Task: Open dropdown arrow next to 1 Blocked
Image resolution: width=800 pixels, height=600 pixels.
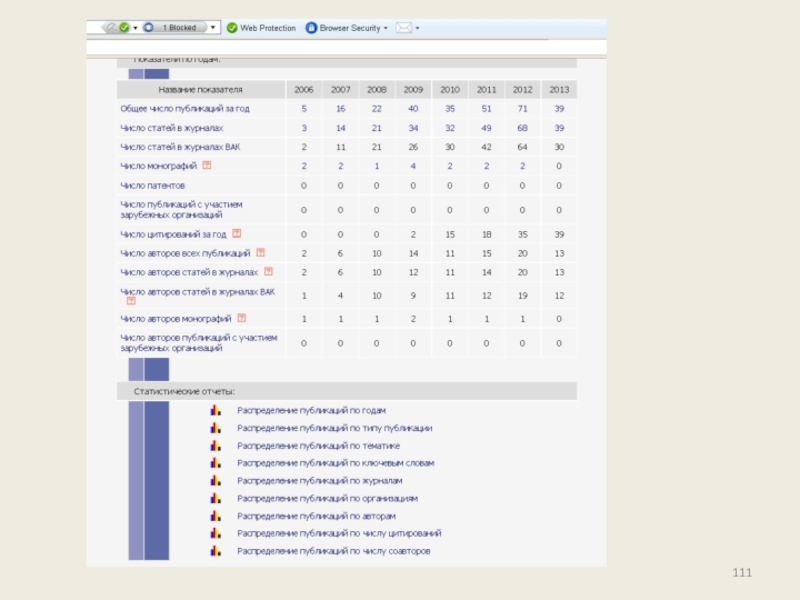Action: [x=213, y=28]
